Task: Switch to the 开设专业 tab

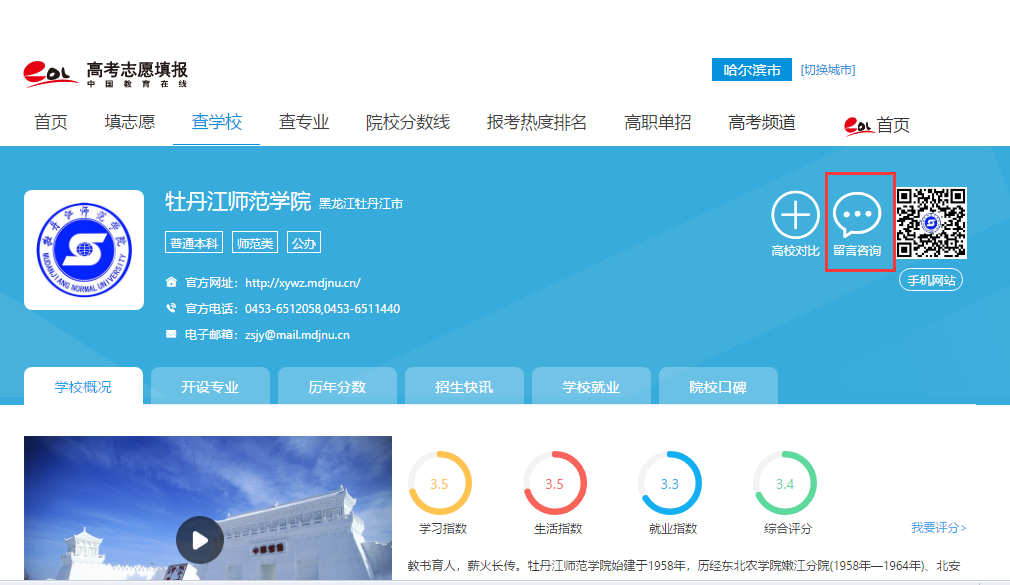Action: (210, 387)
